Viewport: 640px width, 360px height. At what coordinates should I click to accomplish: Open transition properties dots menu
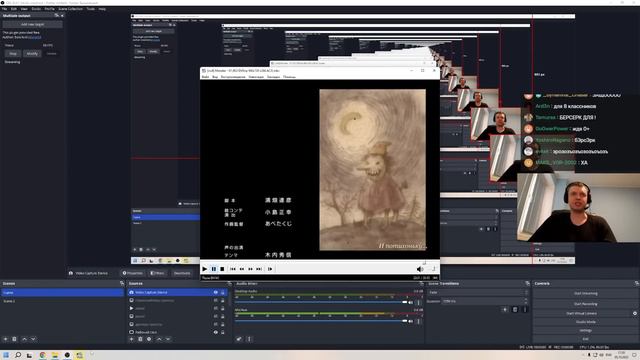click(525, 309)
